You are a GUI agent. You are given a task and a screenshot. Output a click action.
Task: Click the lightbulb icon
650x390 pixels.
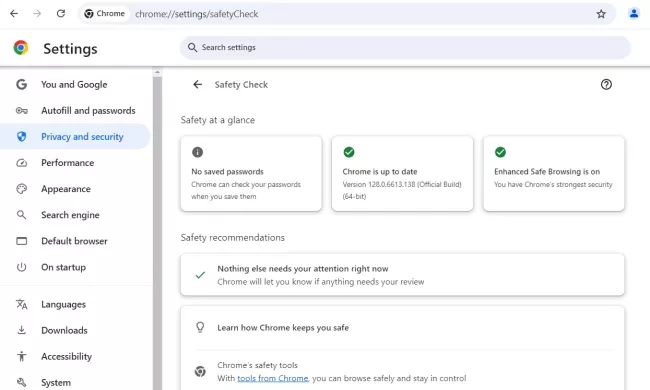[x=200, y=327]
